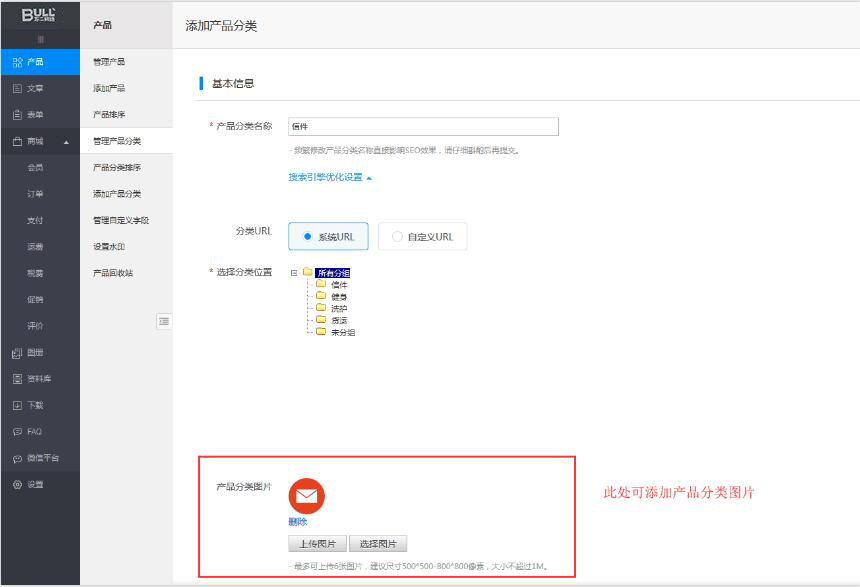Viewport: 860px width, 587px height.
Task: Open the 图册 album icon
Action: coord(17,353)
